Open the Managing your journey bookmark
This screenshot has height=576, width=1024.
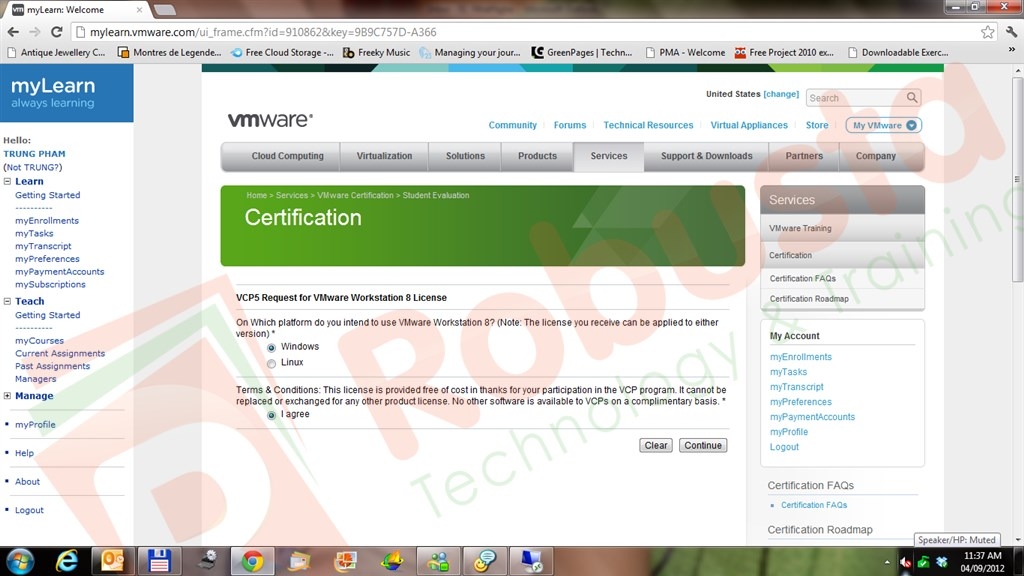[470, 52]
